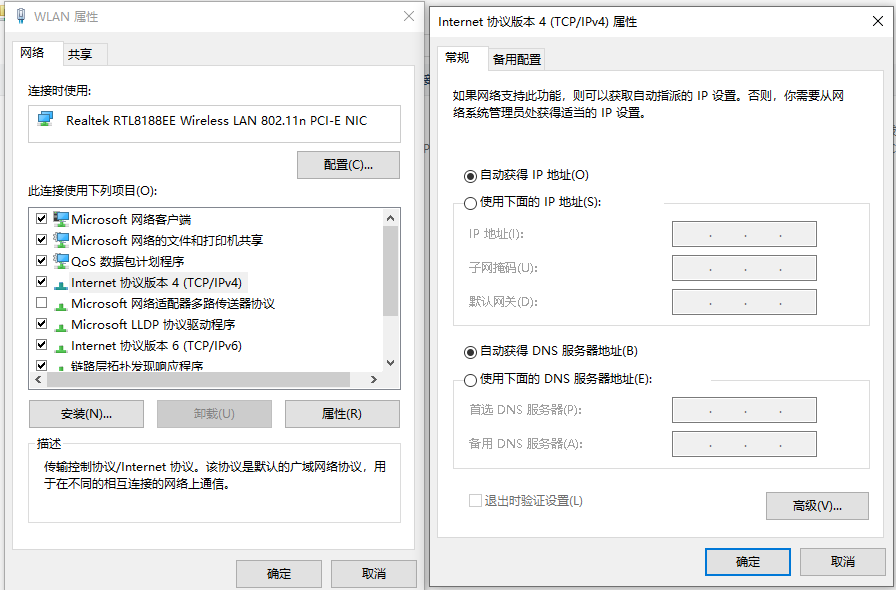Image resolution: width=896 pixels, height=590 pixels.
Task: Close the TCP/IPv4 属性 window
Action: 878,21
